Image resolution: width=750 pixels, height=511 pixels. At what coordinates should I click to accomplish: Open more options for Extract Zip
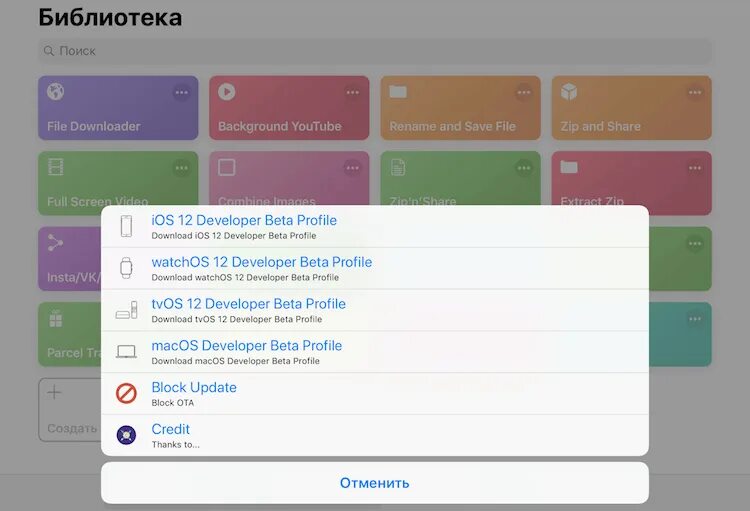tap(695, 168)
